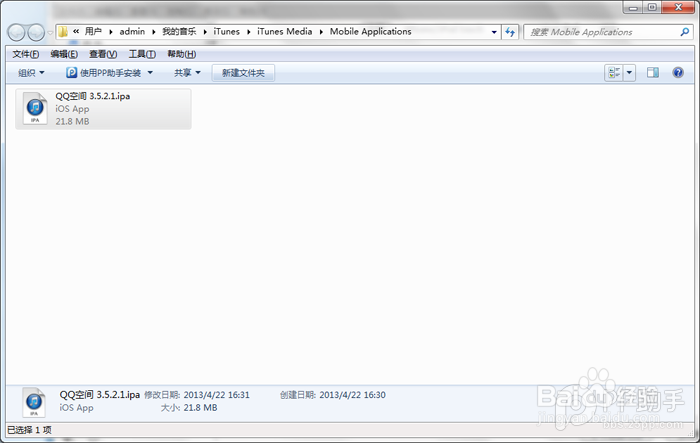This screenshot has height=443, width=700.
Task: Open address bar history dropdown
Action: [494, 32]
